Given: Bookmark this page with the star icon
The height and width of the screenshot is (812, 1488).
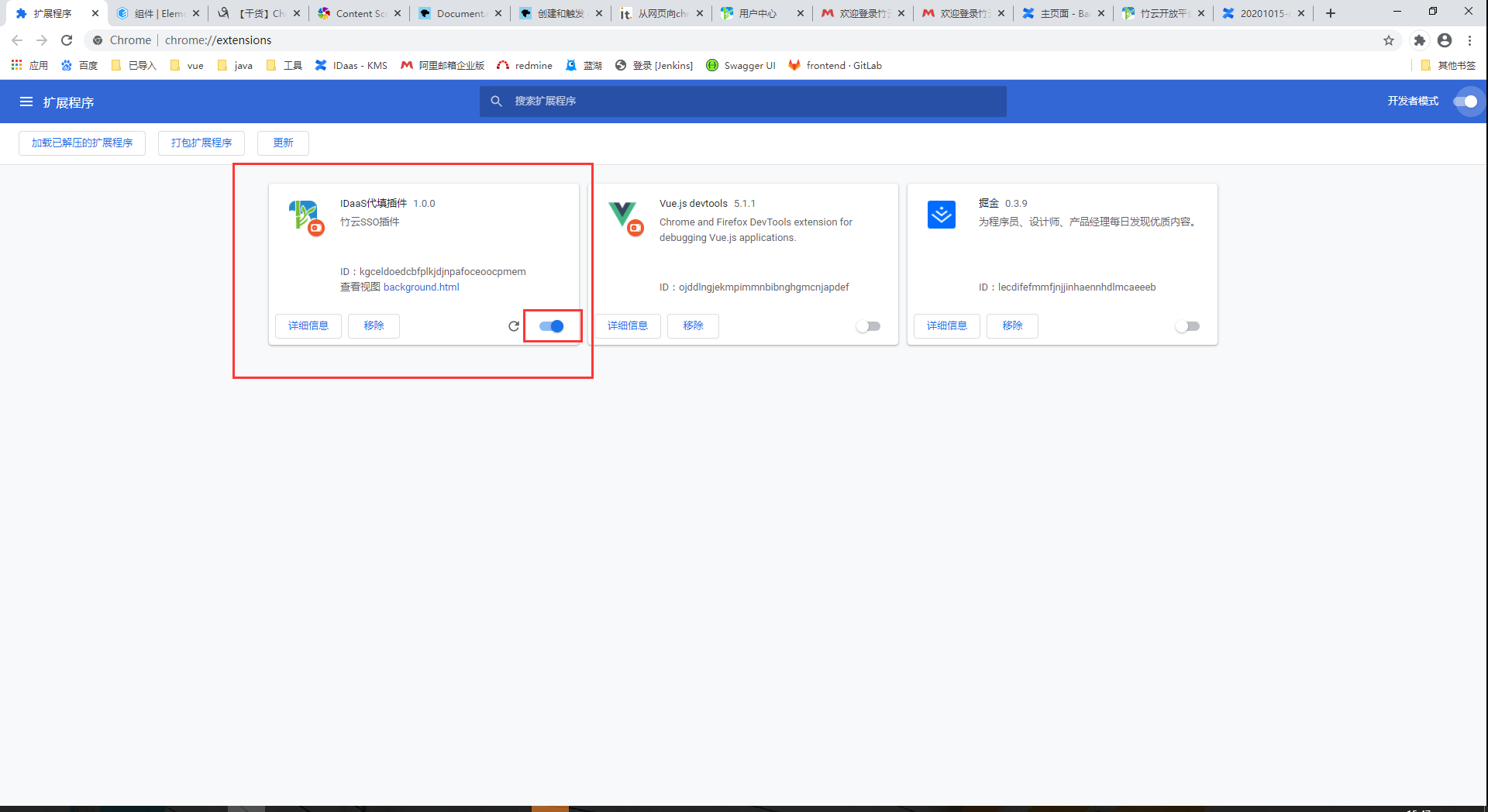Looking at the screenshot, I should [1389, 40].
